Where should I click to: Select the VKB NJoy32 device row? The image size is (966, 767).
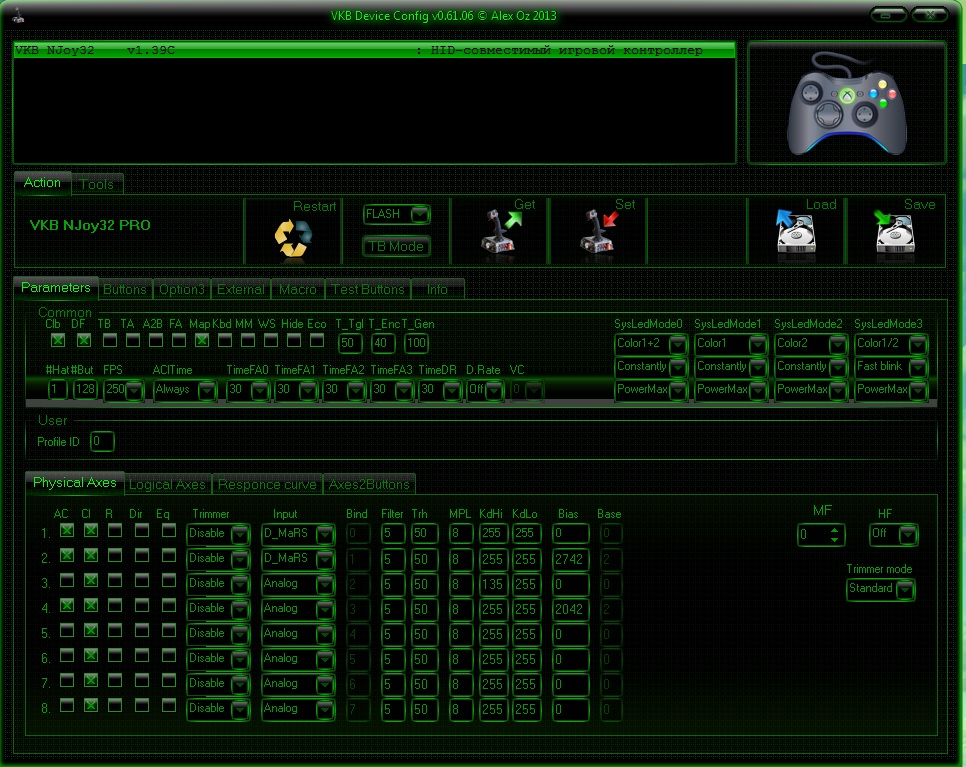(374, 51)
